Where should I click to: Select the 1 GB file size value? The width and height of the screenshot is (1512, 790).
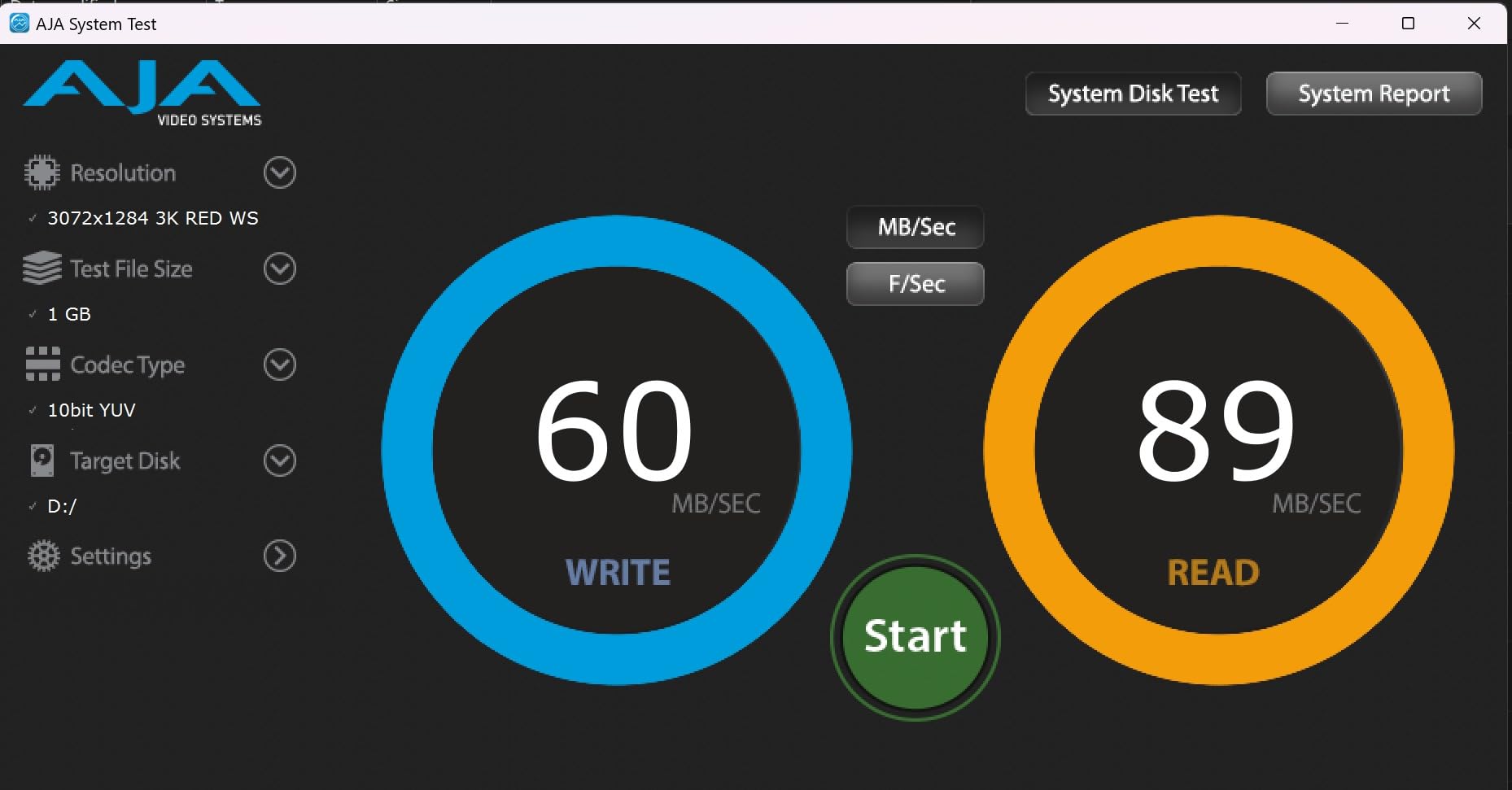69,314
